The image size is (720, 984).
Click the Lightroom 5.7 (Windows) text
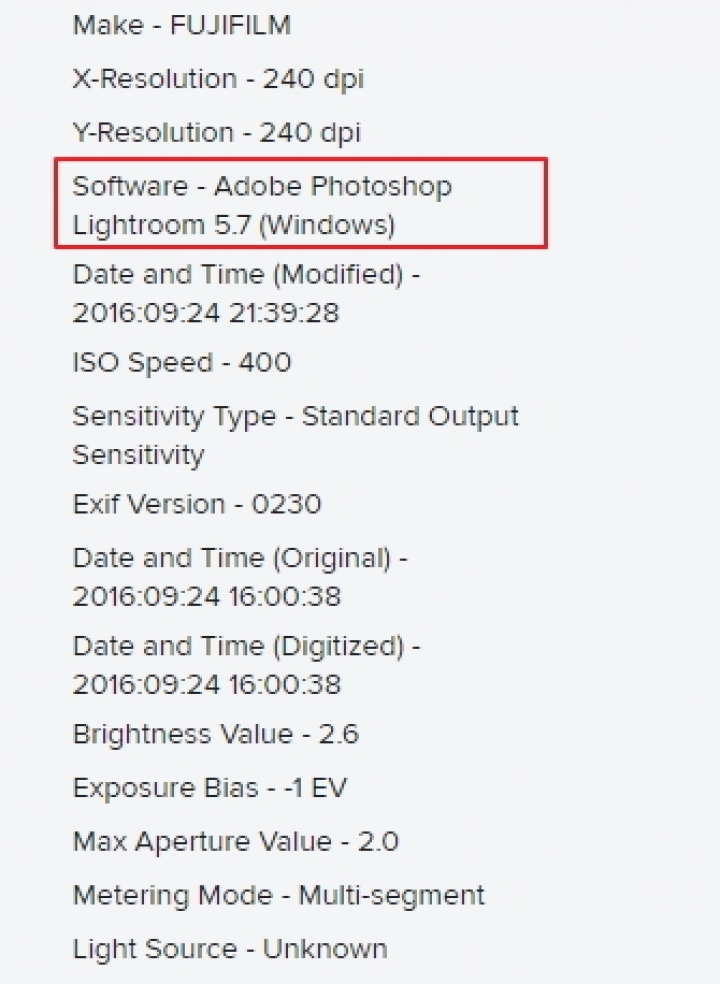tap(234, 225)
